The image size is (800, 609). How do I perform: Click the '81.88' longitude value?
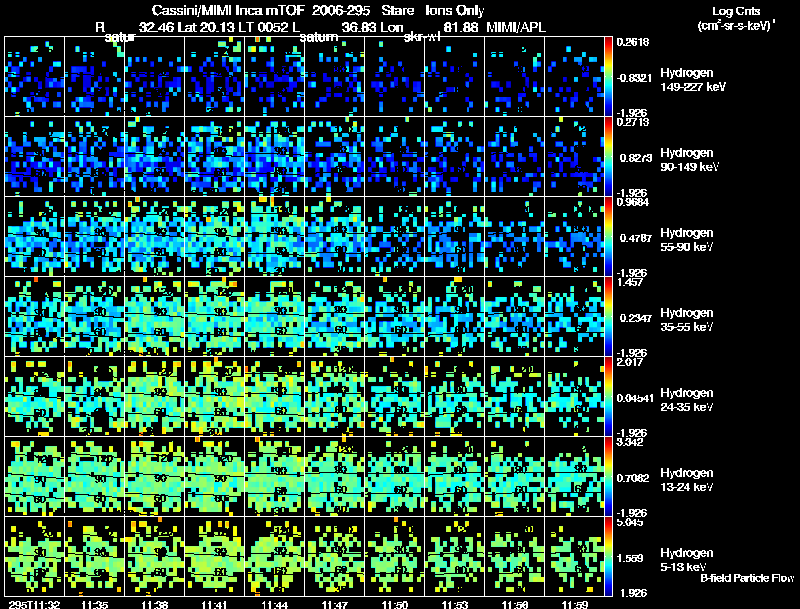461,28
